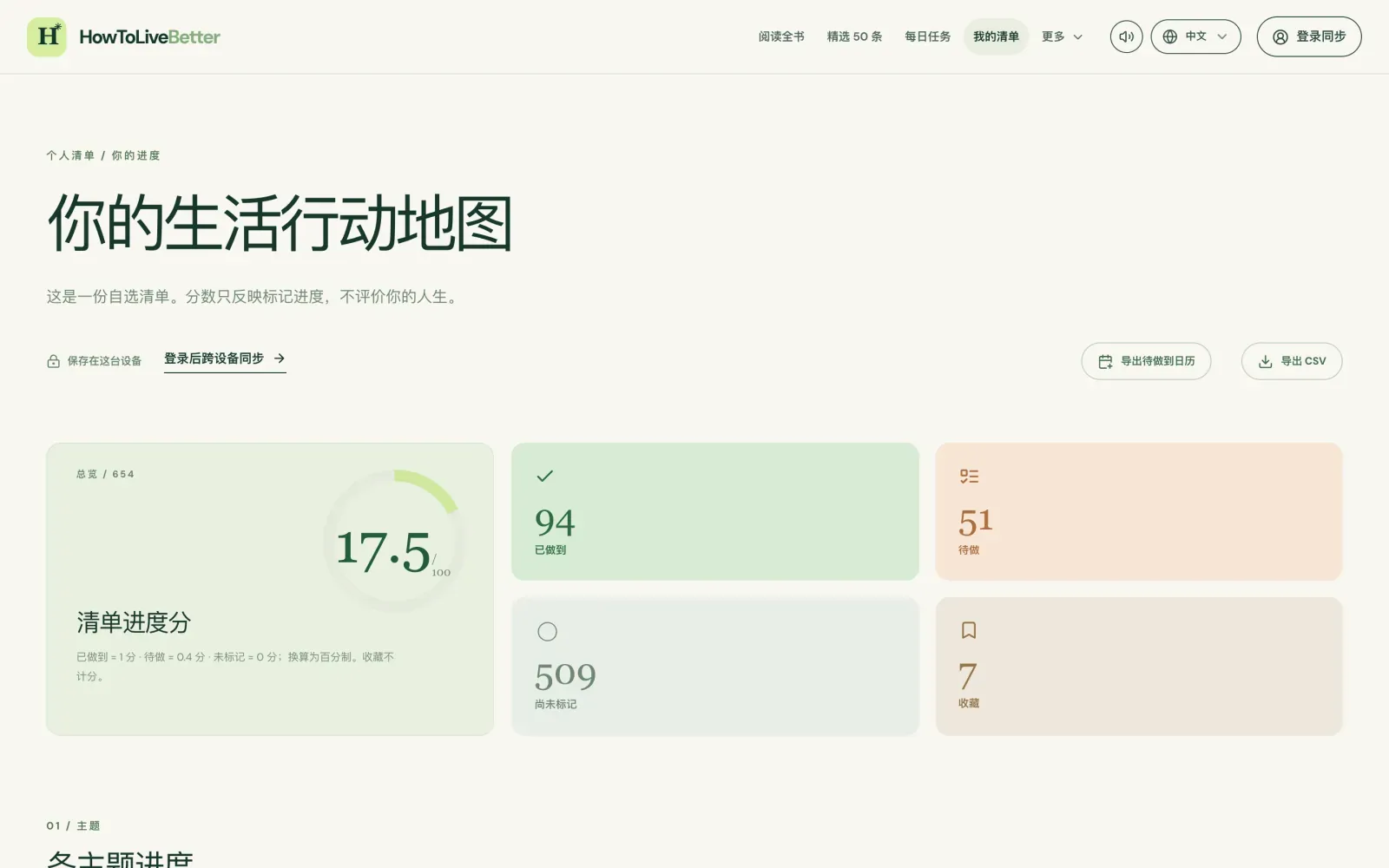Follow the 登录后跨设备同步 link
The height and width of the screenshot is (868, 1389).
pyautogui.click(x=225, y=358)
